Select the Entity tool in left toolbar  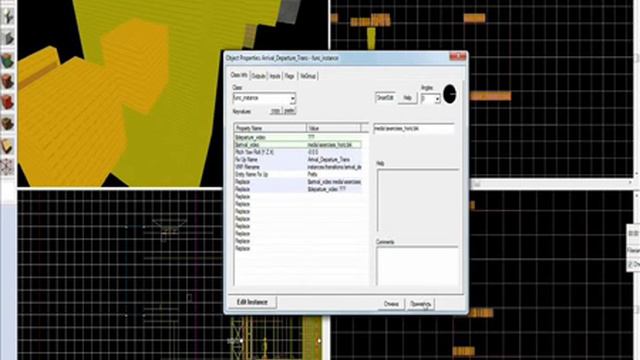[x=8, y=16]
